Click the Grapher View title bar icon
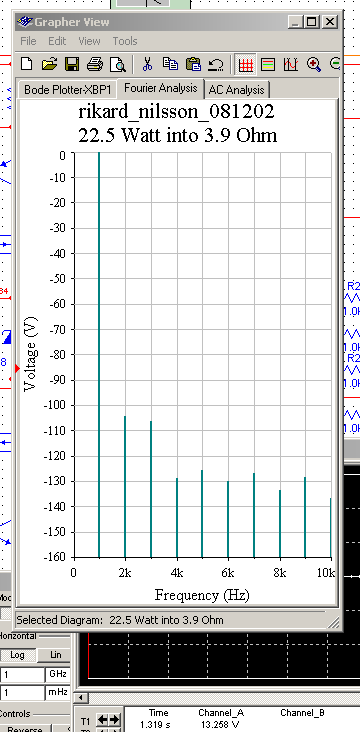Viewport: 360px width, 732px height. tap(26, 22)
